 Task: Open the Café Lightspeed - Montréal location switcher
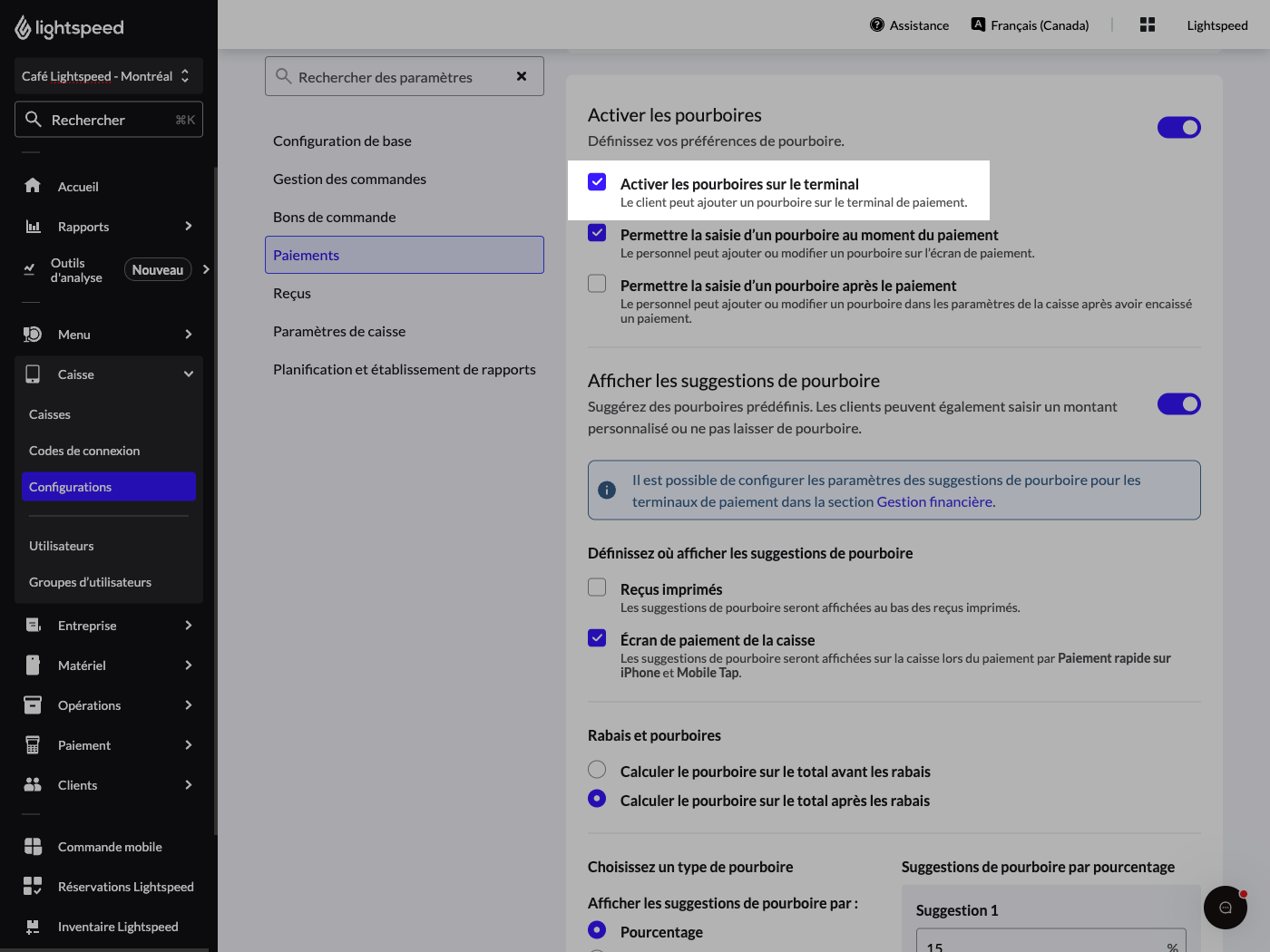[x=109, y=76]
